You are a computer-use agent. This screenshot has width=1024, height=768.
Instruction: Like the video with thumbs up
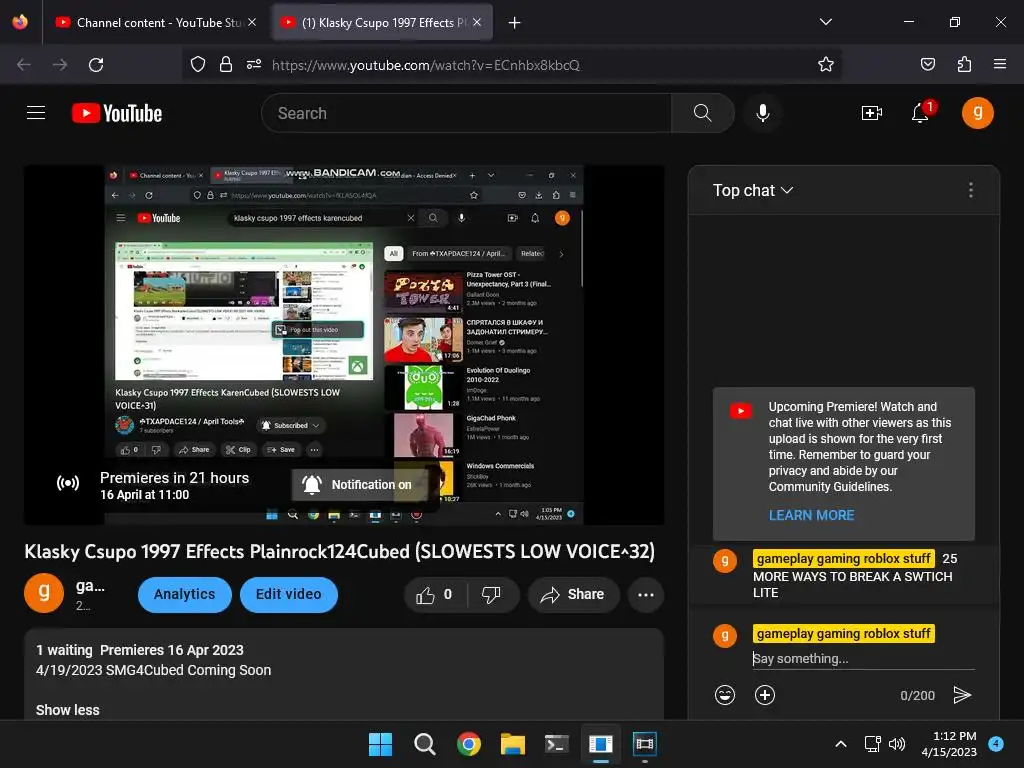(x=434, y=594)
